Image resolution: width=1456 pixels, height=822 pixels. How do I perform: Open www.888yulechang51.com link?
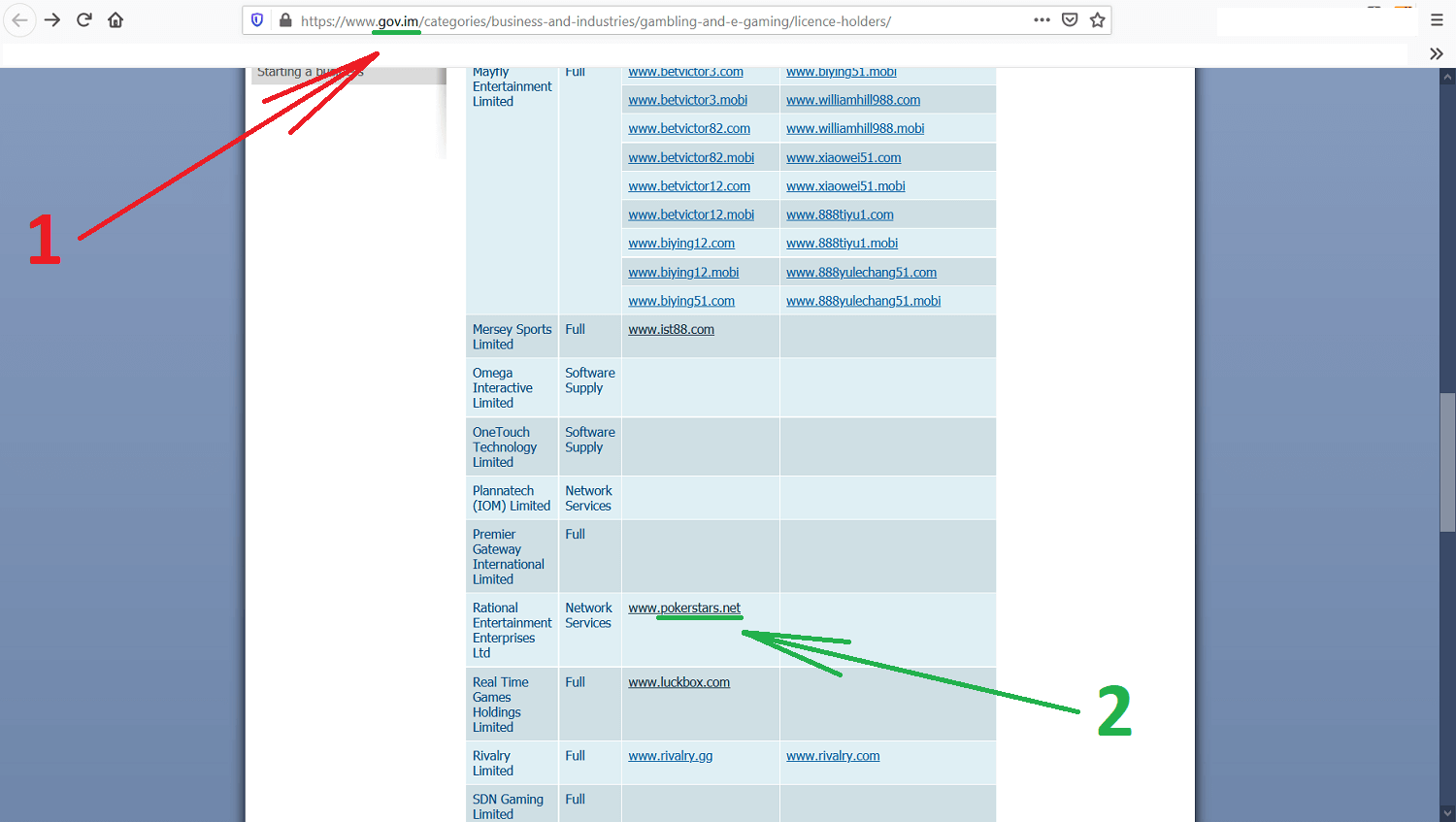pos(861,273)
